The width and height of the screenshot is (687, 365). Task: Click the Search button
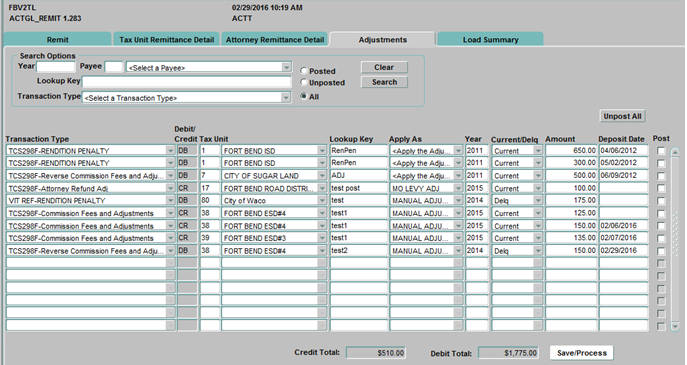[x=384, y=82]
